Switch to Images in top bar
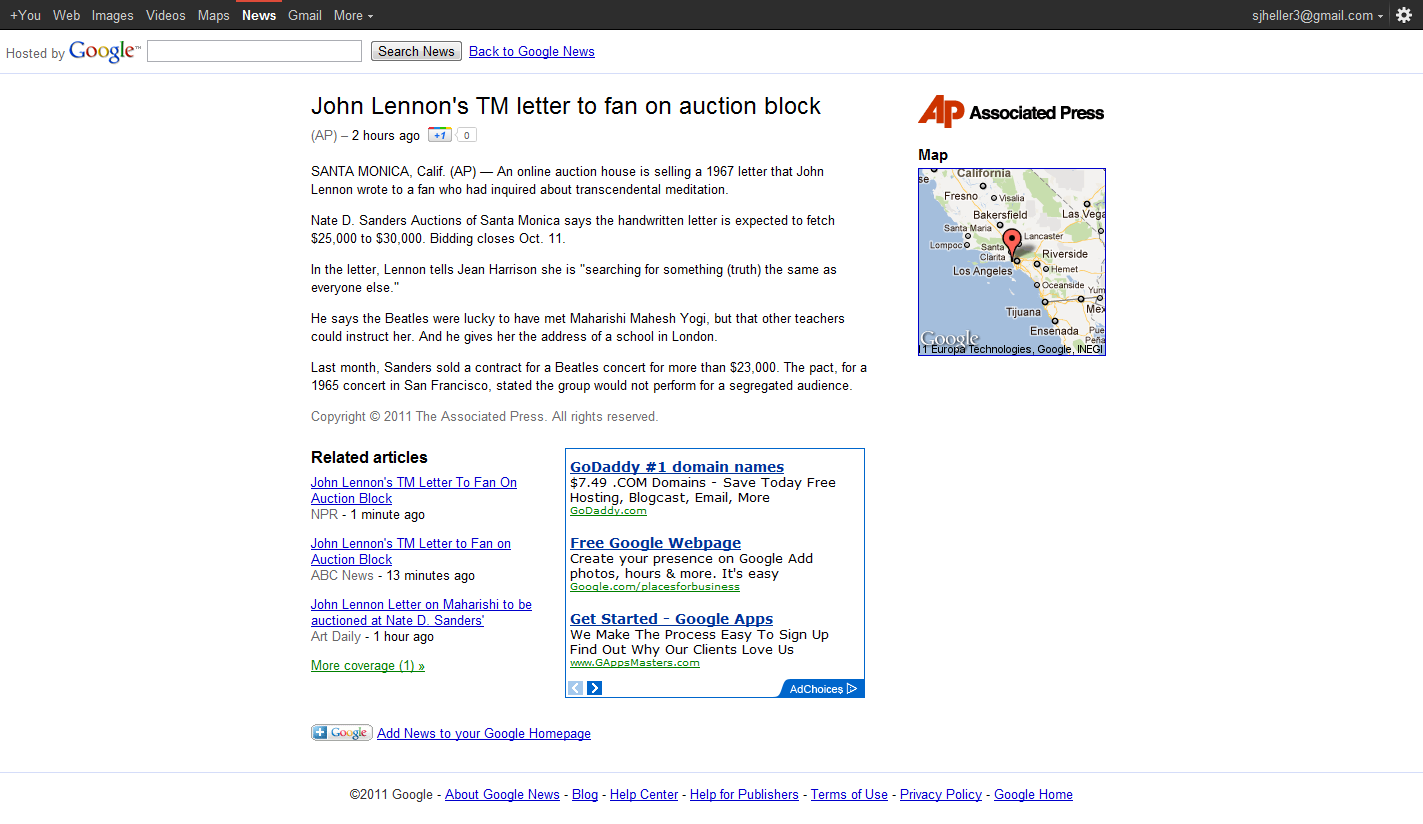 tap(113, 15)
